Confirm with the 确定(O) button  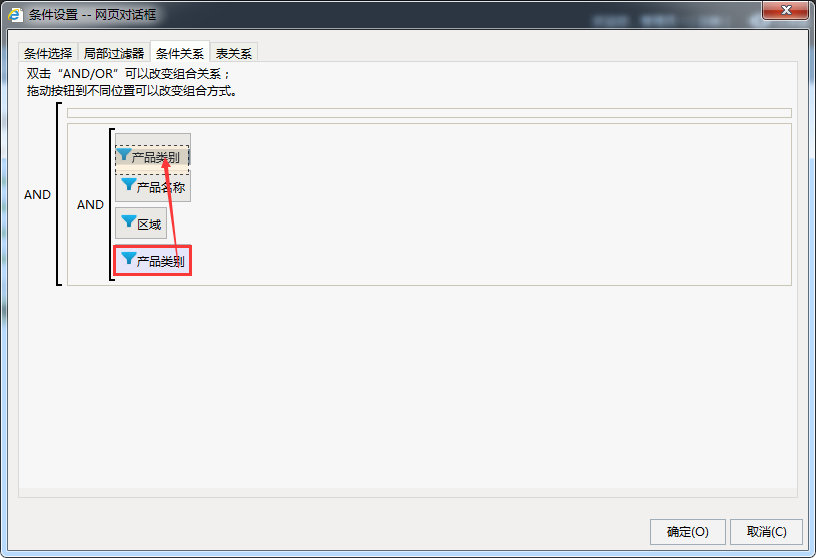tap(687, 531)
